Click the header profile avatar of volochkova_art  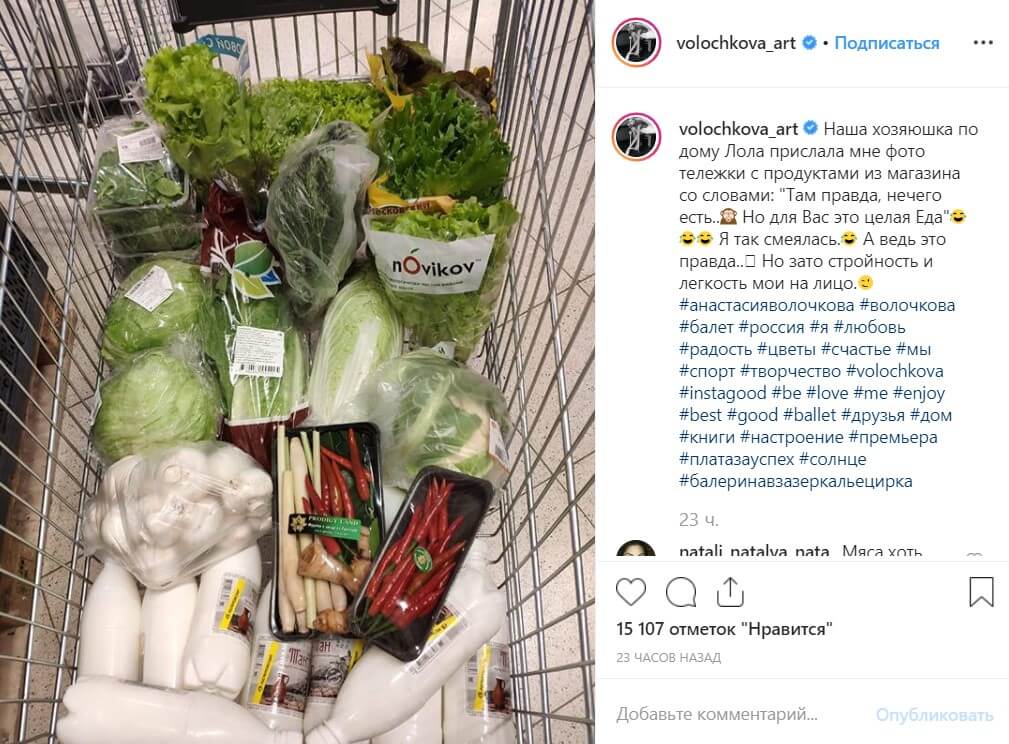[x=636, y=42]
